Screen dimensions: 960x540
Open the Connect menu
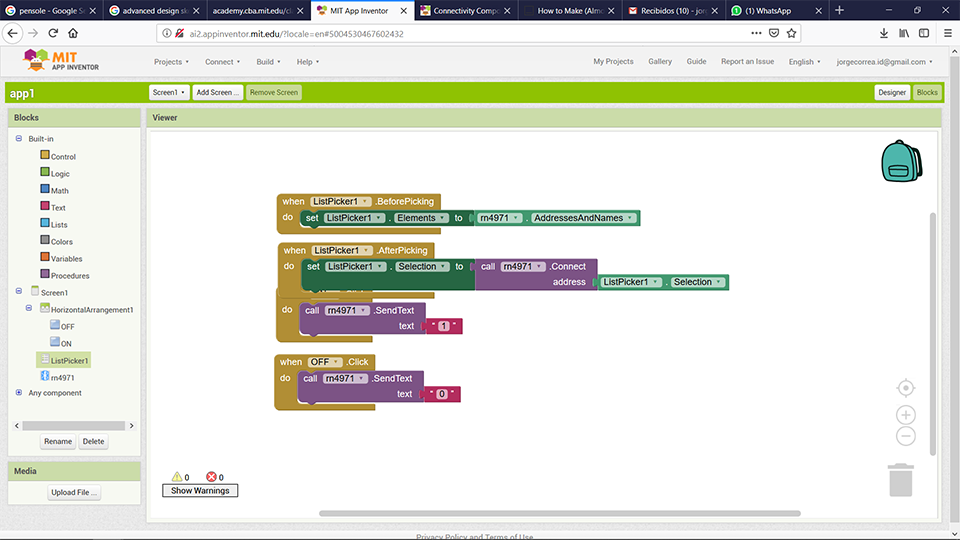click(x=222, y=62)
